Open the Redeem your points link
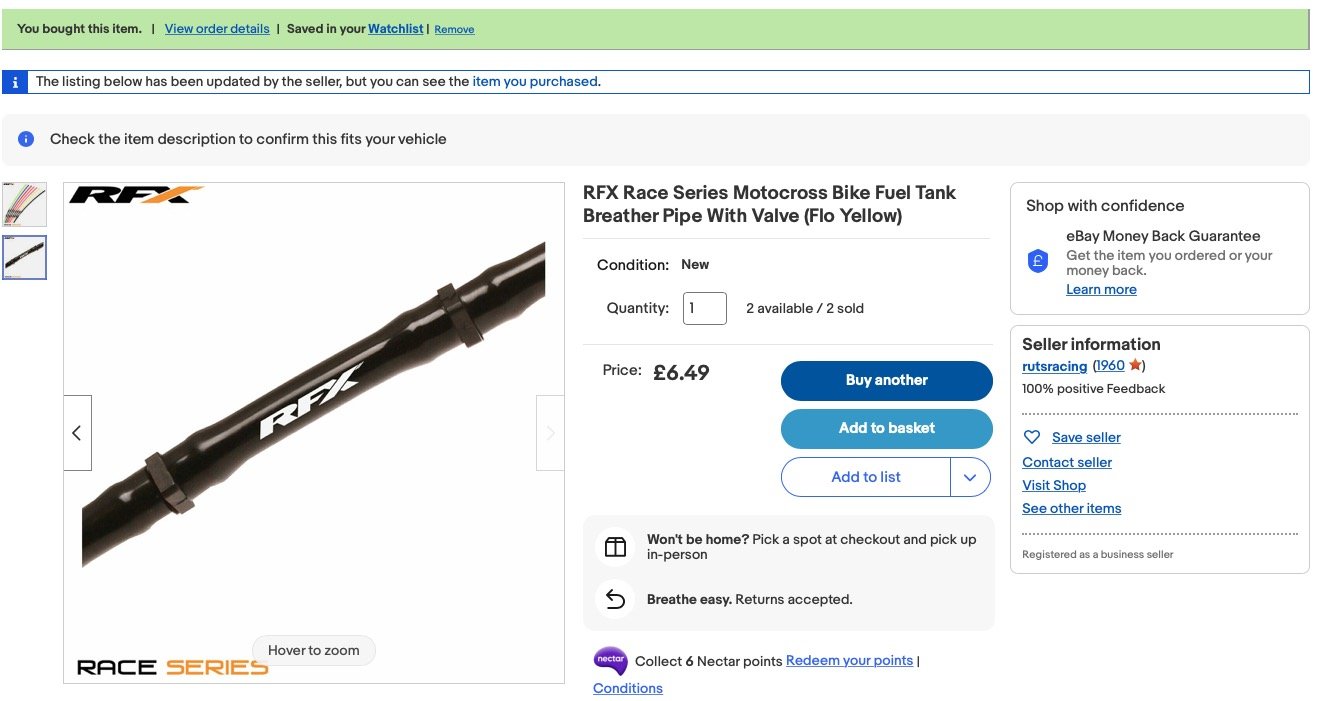 (849, 661)
